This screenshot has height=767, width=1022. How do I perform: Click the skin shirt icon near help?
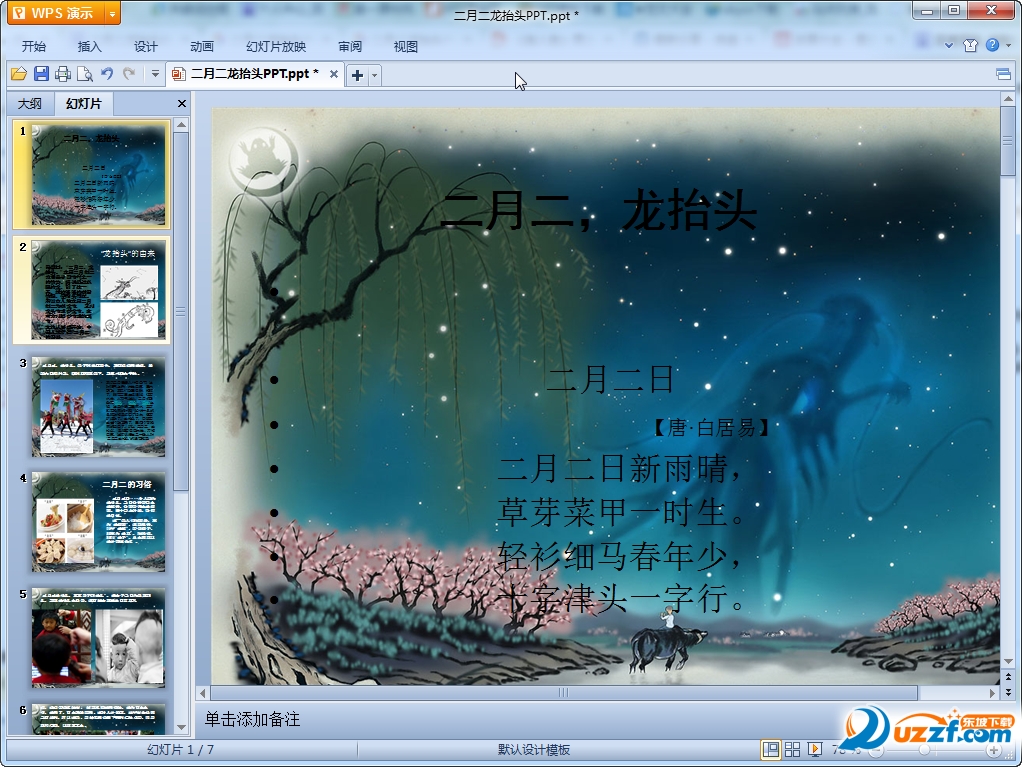point(971,46)
